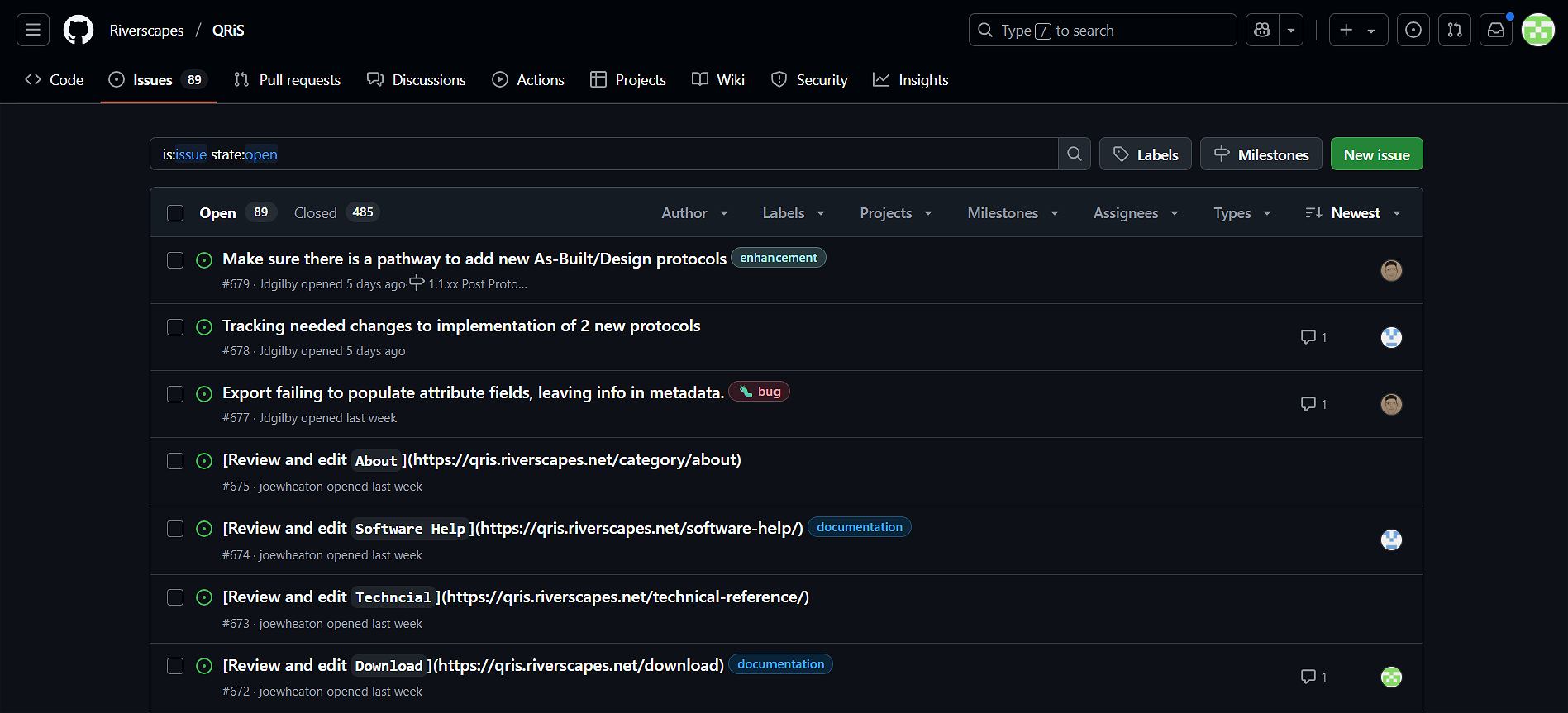
Task: Check the box for issue #679
Action: (175, 260)
